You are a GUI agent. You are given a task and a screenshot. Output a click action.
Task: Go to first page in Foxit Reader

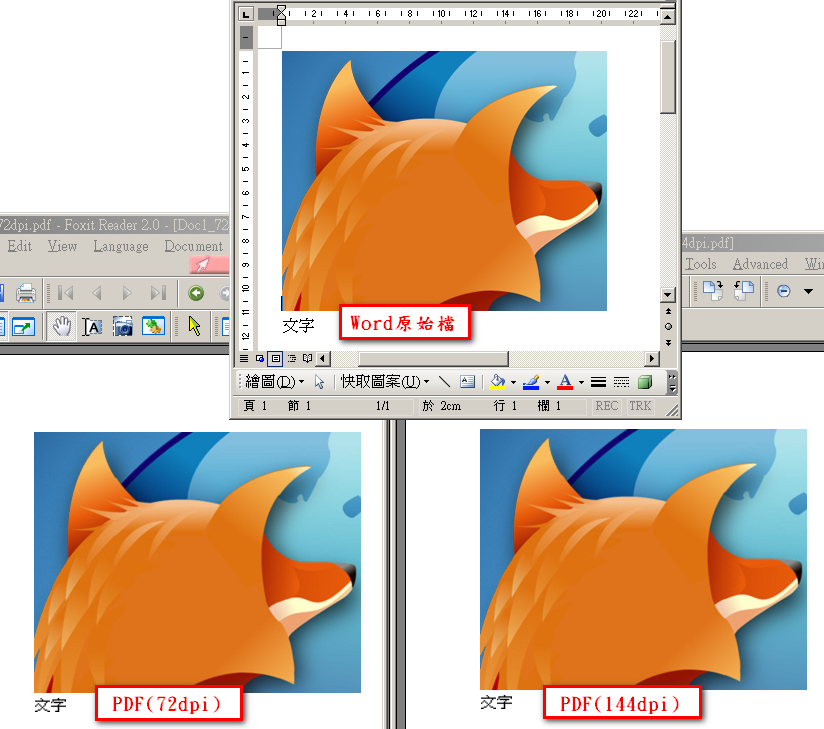[x=66, y=293]
